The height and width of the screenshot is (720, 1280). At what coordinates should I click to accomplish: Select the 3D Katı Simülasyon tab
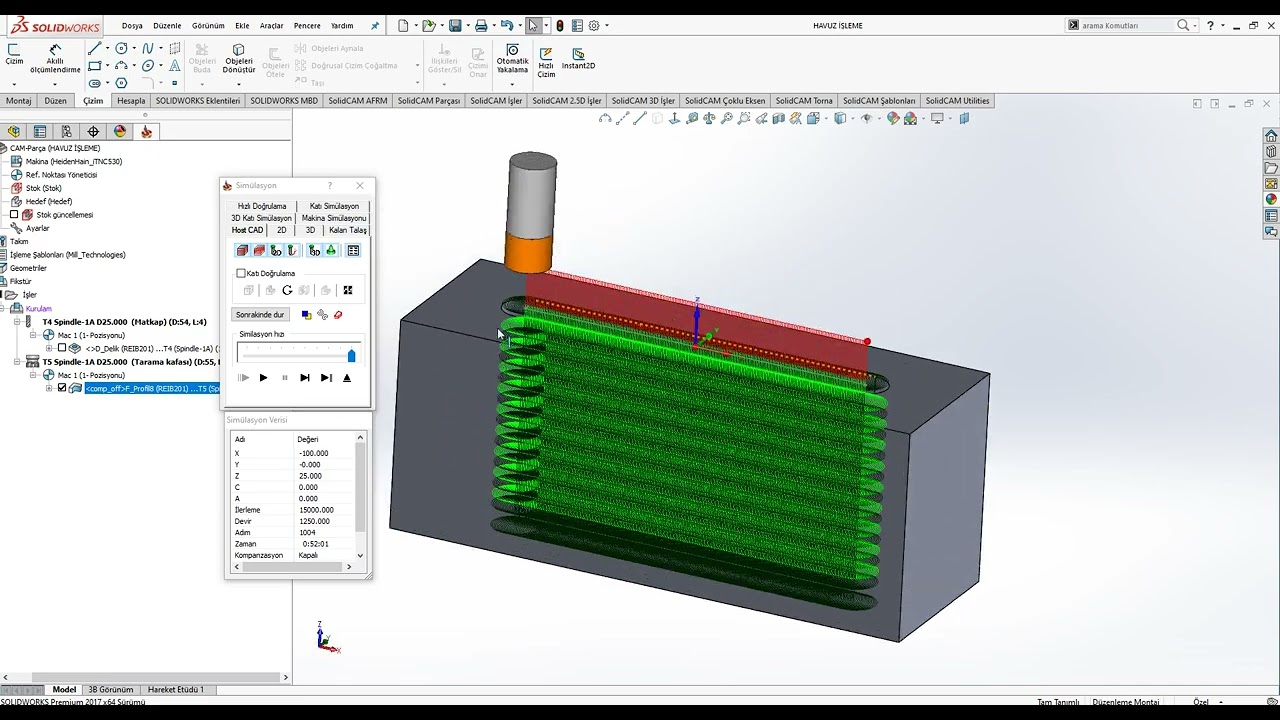(261, 218)
